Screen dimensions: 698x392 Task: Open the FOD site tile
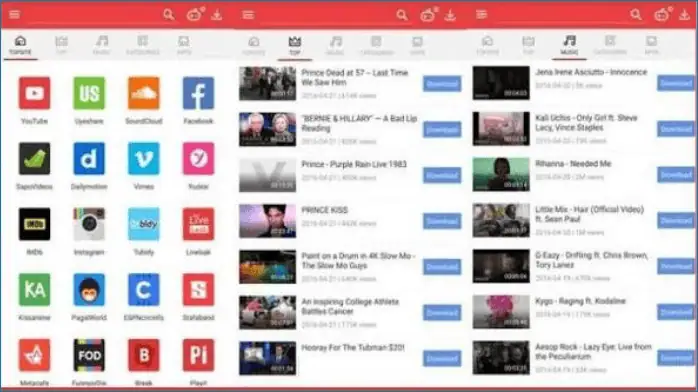pyautogui.click(x=89, y=355)
